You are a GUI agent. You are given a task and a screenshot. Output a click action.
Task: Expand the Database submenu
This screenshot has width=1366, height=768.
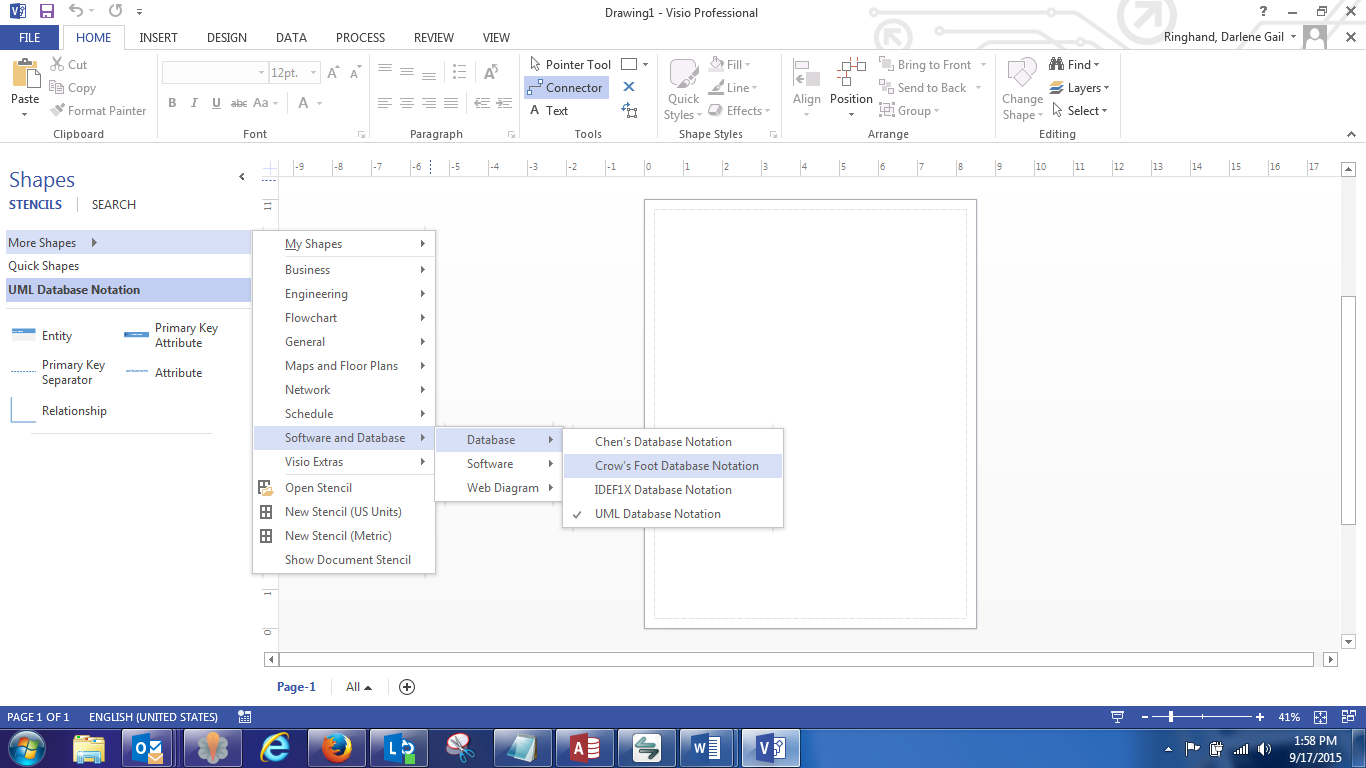[x=493, y=439]
